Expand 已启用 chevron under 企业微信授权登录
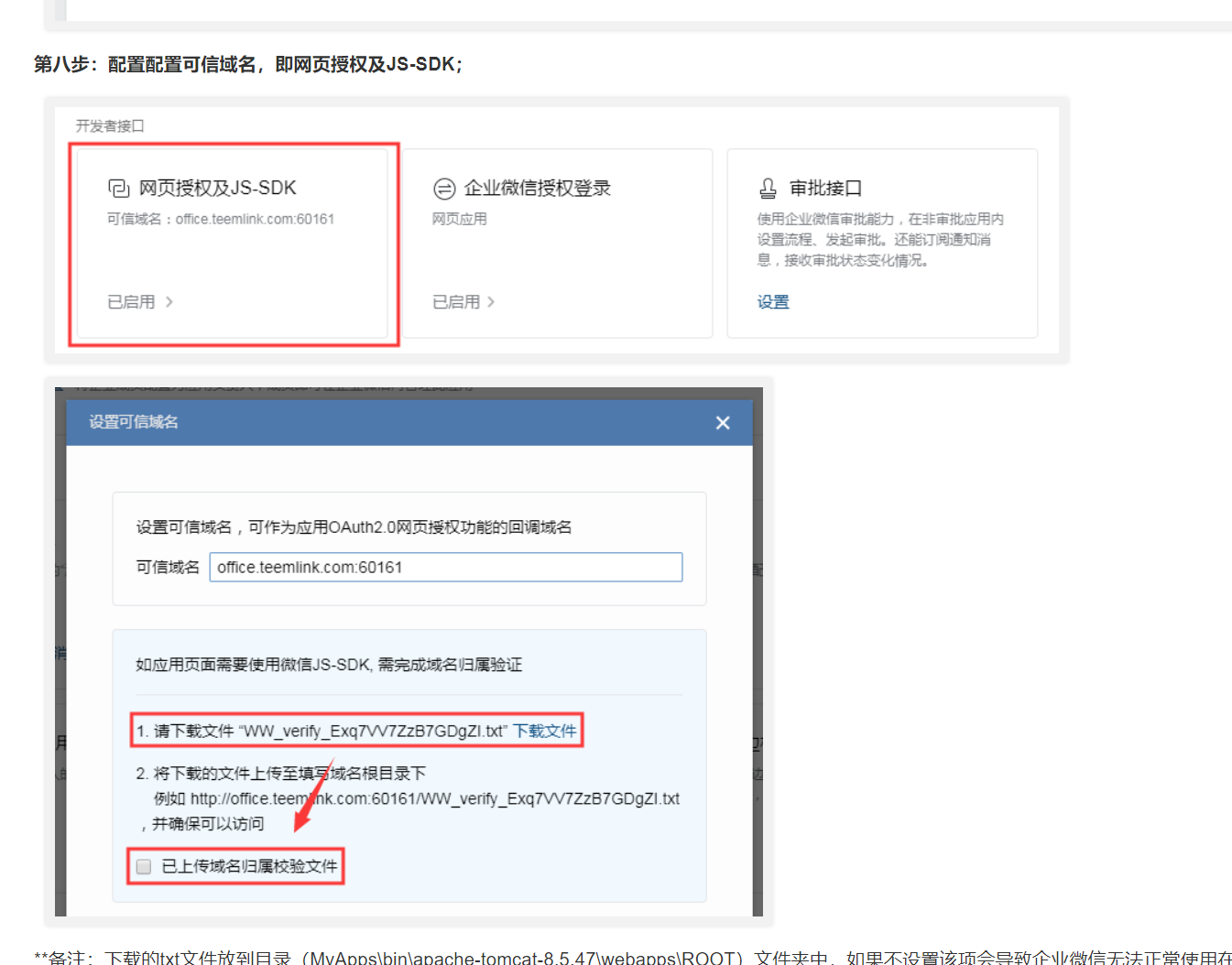Image resolution: width=1232 pixels, height=965 pixels. pos(492,302)
